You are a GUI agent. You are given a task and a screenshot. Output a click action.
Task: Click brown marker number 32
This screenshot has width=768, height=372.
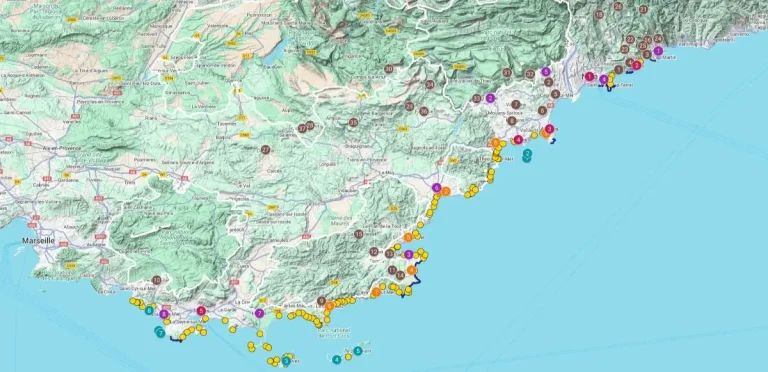(x=530, y=74)
